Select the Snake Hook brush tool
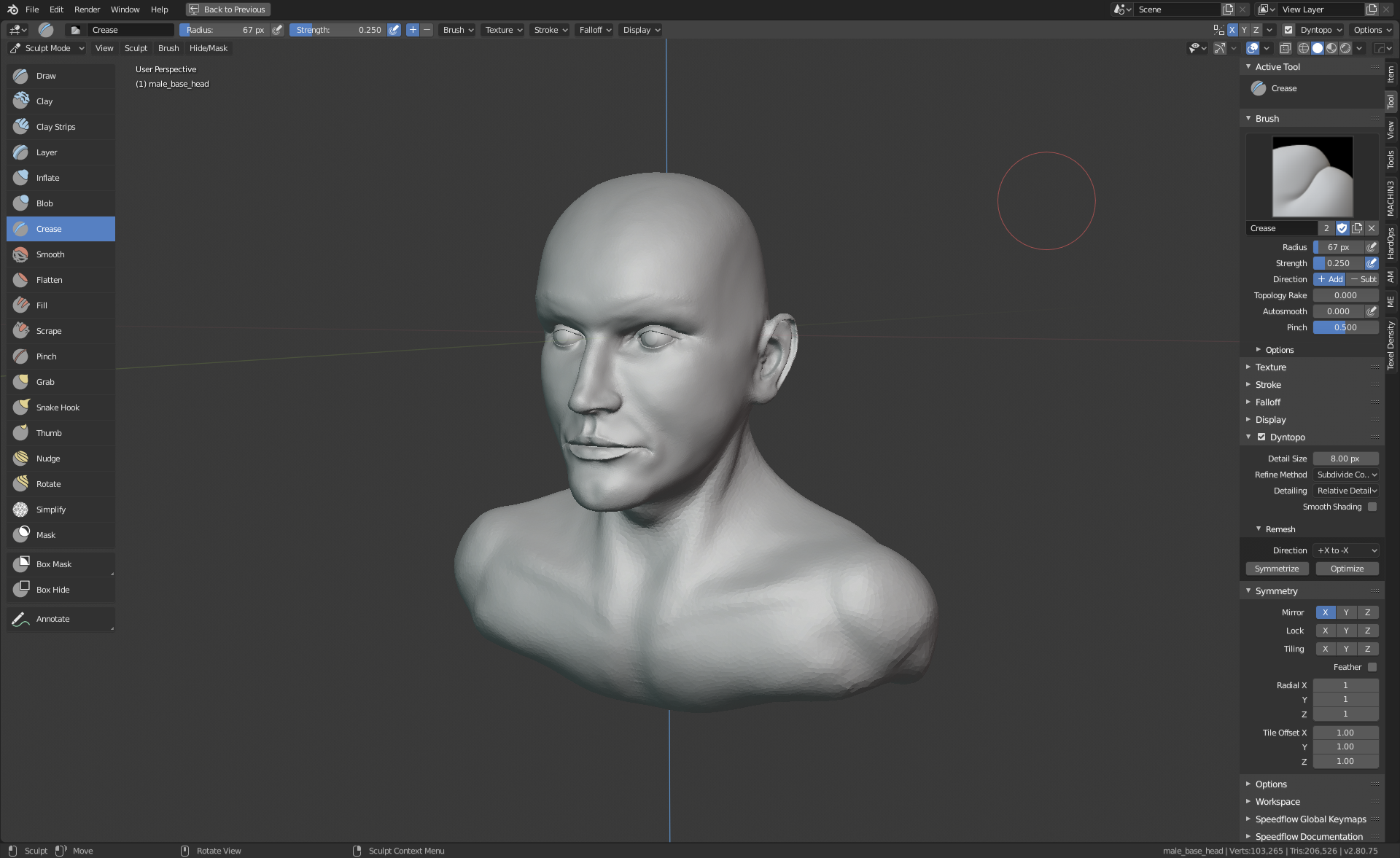The height and width of the screenshot is (858, 1400). point(58,407)
